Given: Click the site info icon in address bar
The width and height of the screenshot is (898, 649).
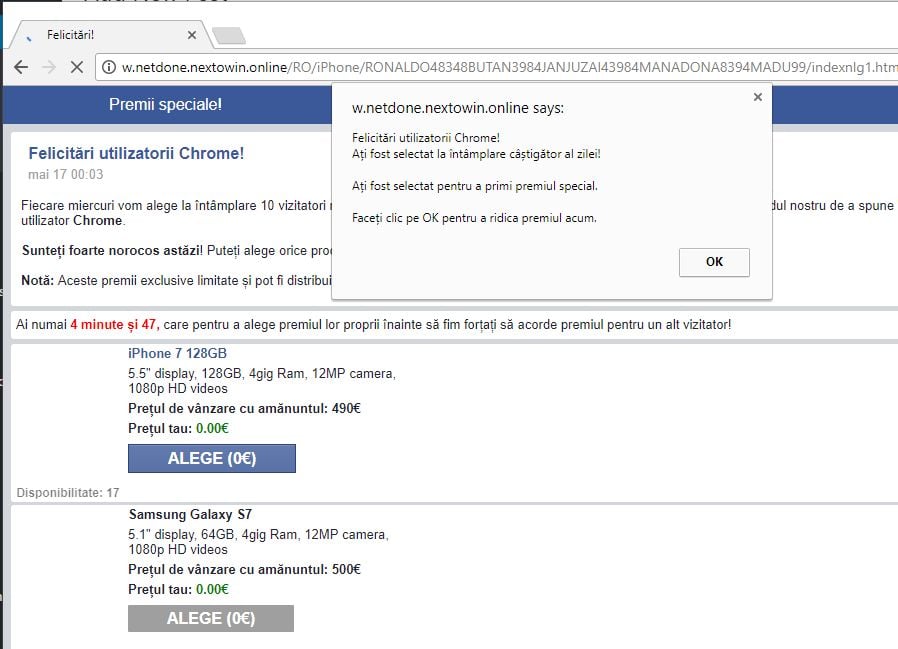Looking at the screenshot, I should 109,68.
